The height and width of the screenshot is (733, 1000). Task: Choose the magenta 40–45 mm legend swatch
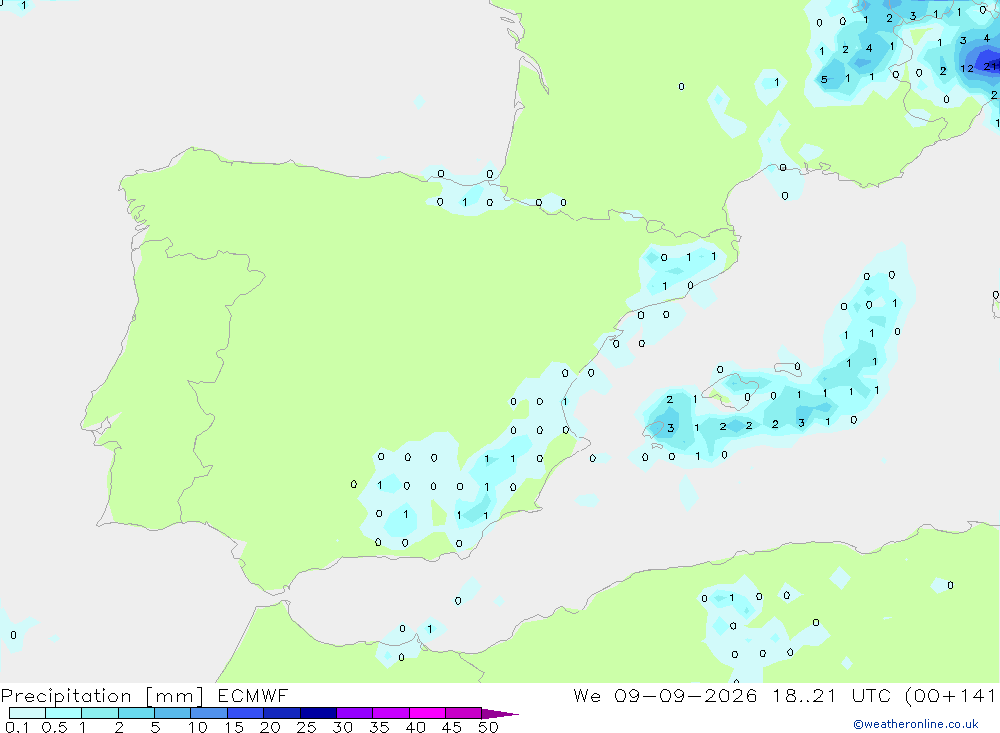tap(427, 713)
